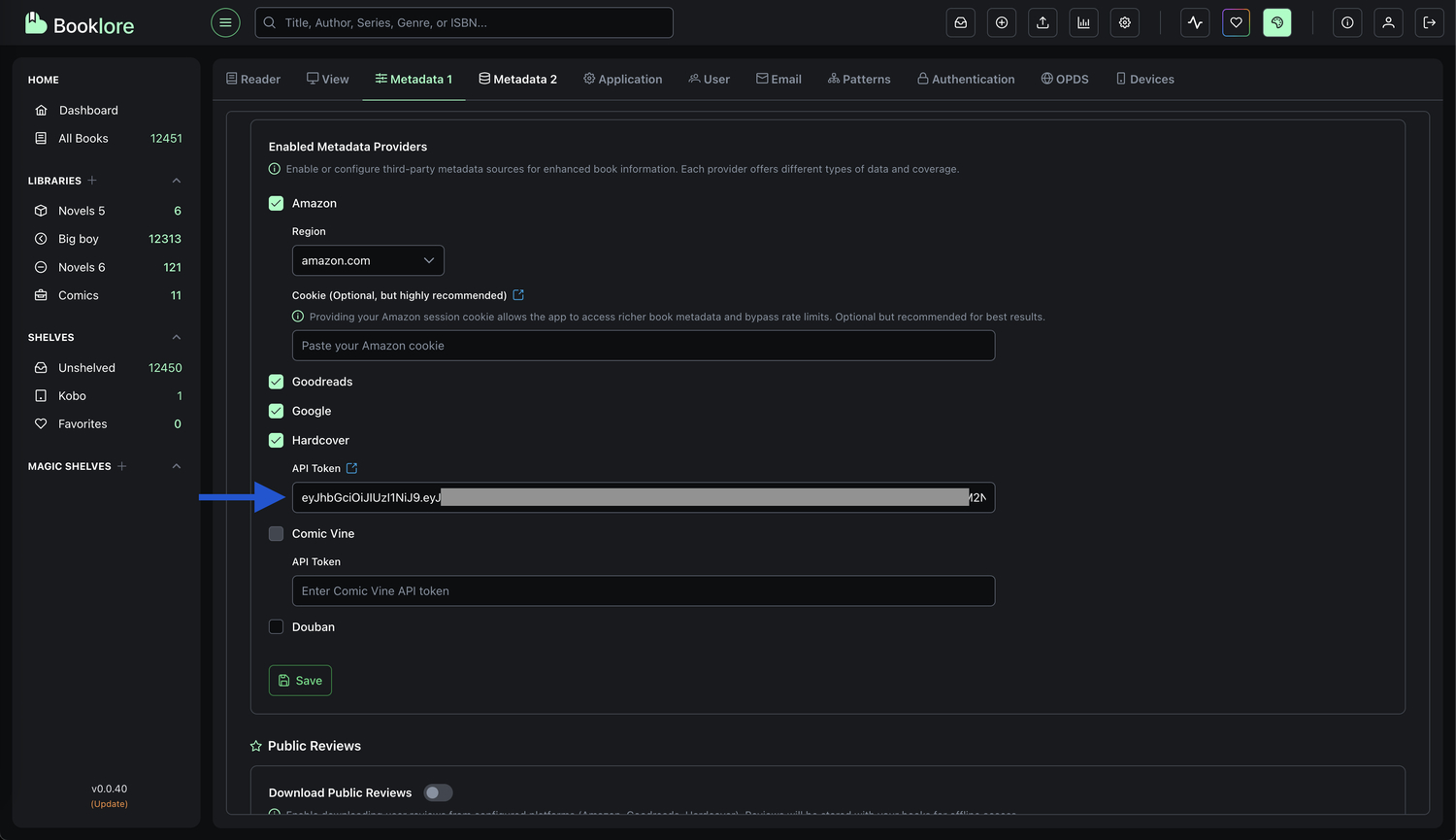Screen dimensions: 1456x840
Task: Disable the Goodreads provider checkbox
Action: coord(276,381)
